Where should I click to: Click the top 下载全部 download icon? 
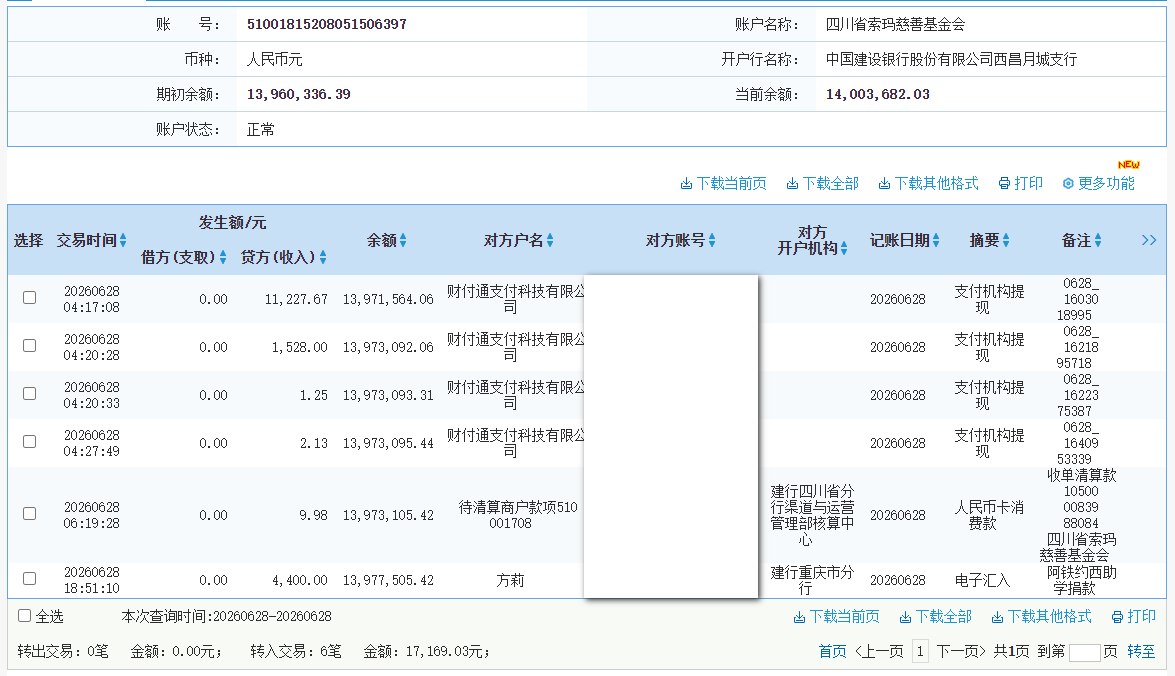(792, 184)
